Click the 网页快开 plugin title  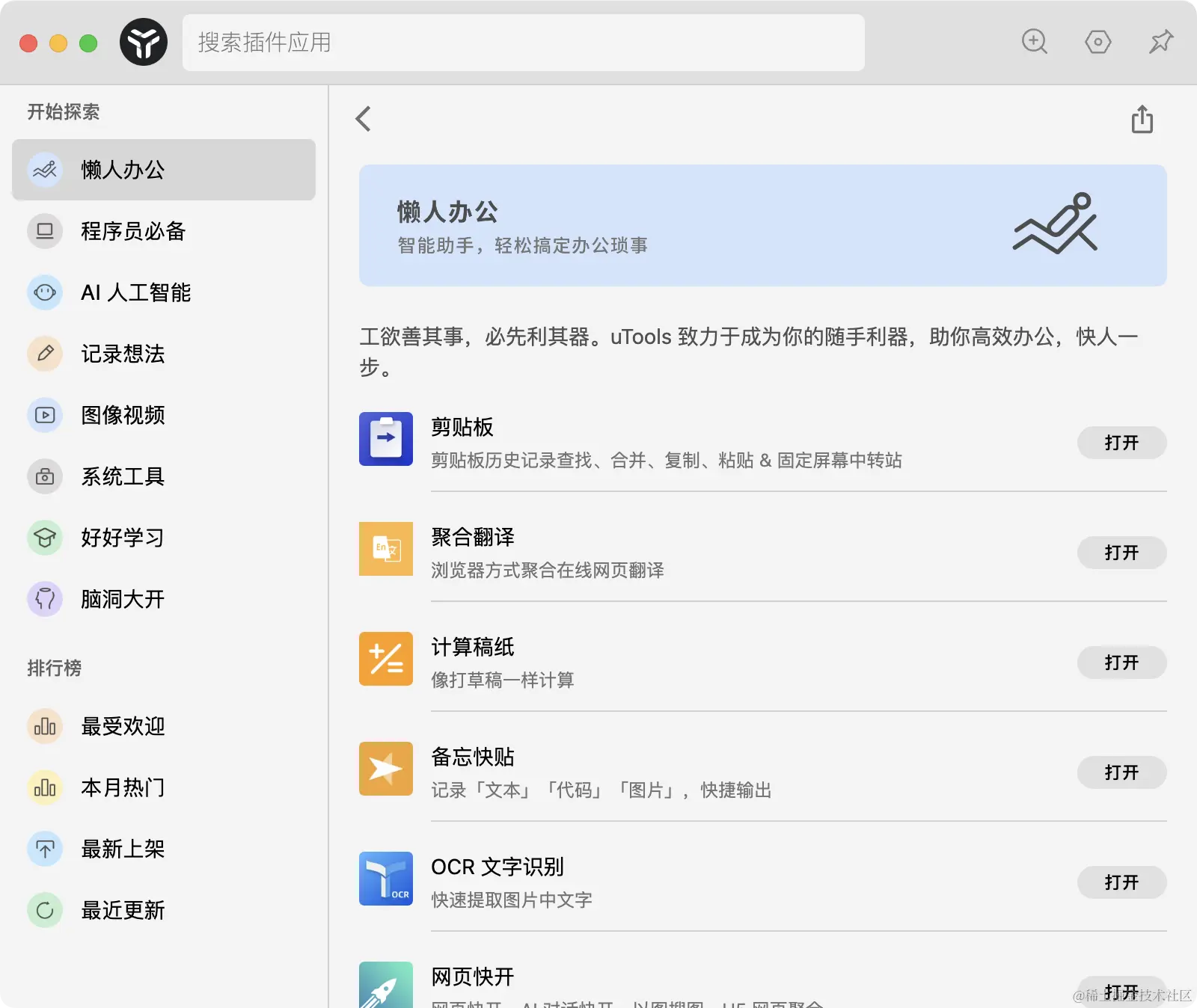(x=473, y=977)
